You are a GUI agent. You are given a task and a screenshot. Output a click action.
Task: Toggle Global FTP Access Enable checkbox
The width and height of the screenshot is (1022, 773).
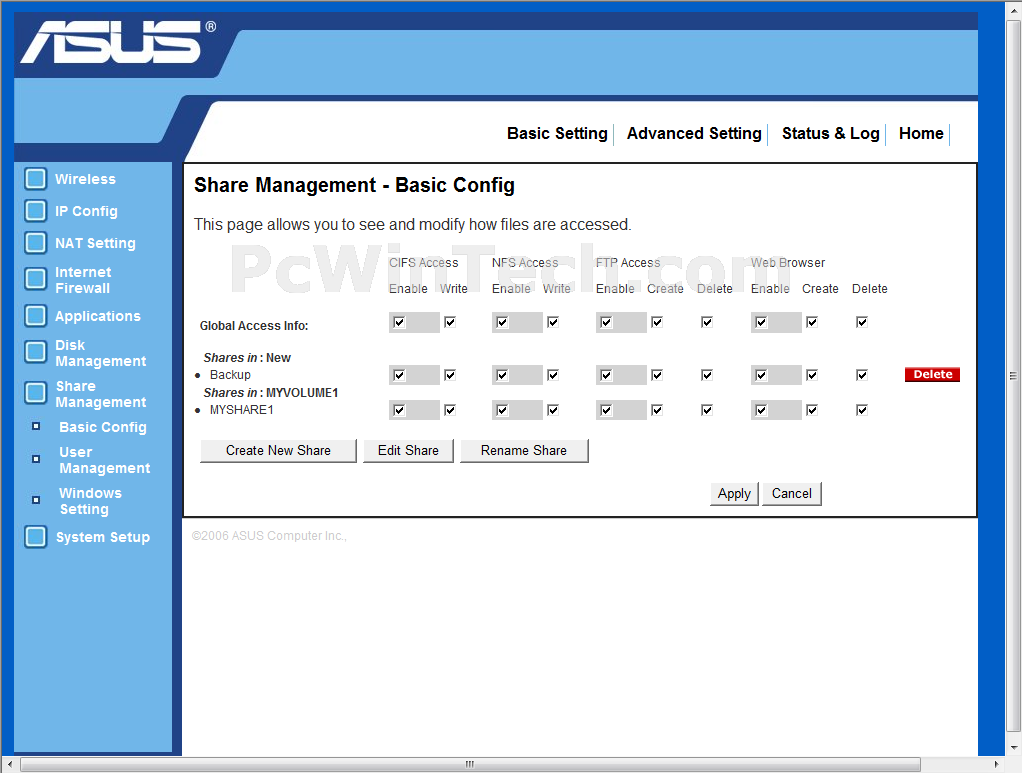click(x=606, y=322)
